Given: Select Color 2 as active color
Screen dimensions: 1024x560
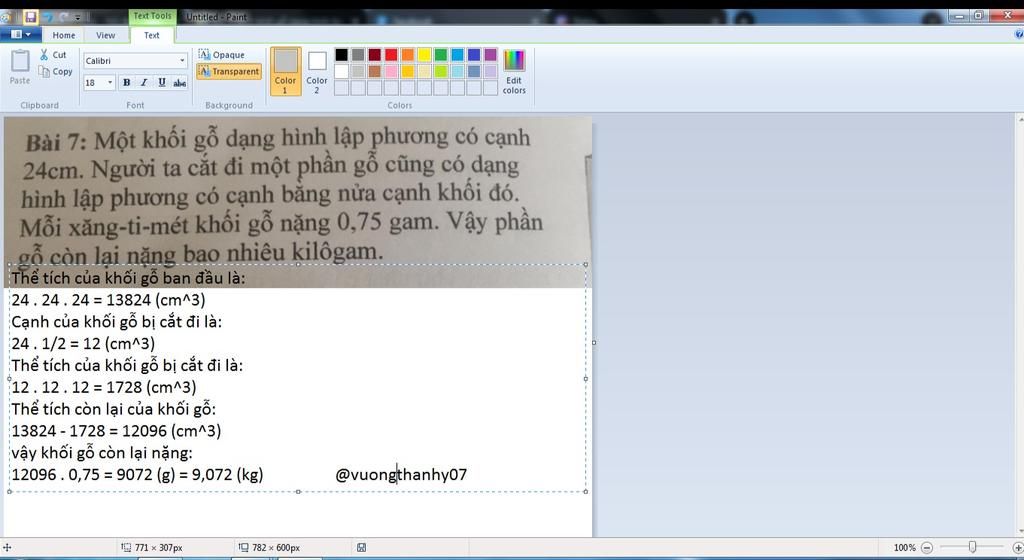Looking at the screenshot, I should [x=317, y=71].
